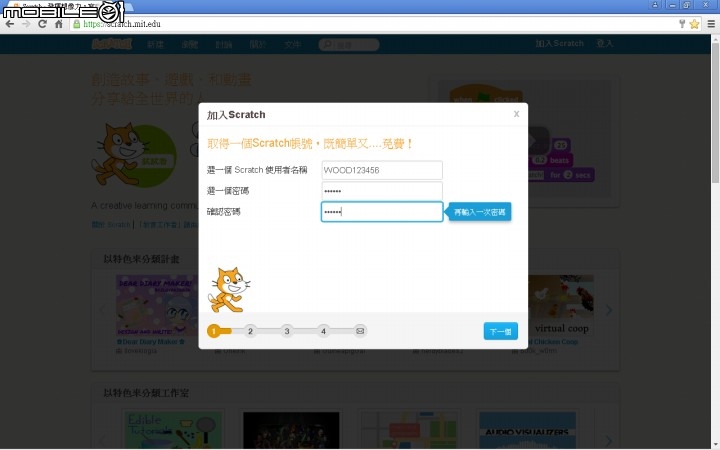
Task: Select step 1 in the signup progress
Action: coord(214,331)
